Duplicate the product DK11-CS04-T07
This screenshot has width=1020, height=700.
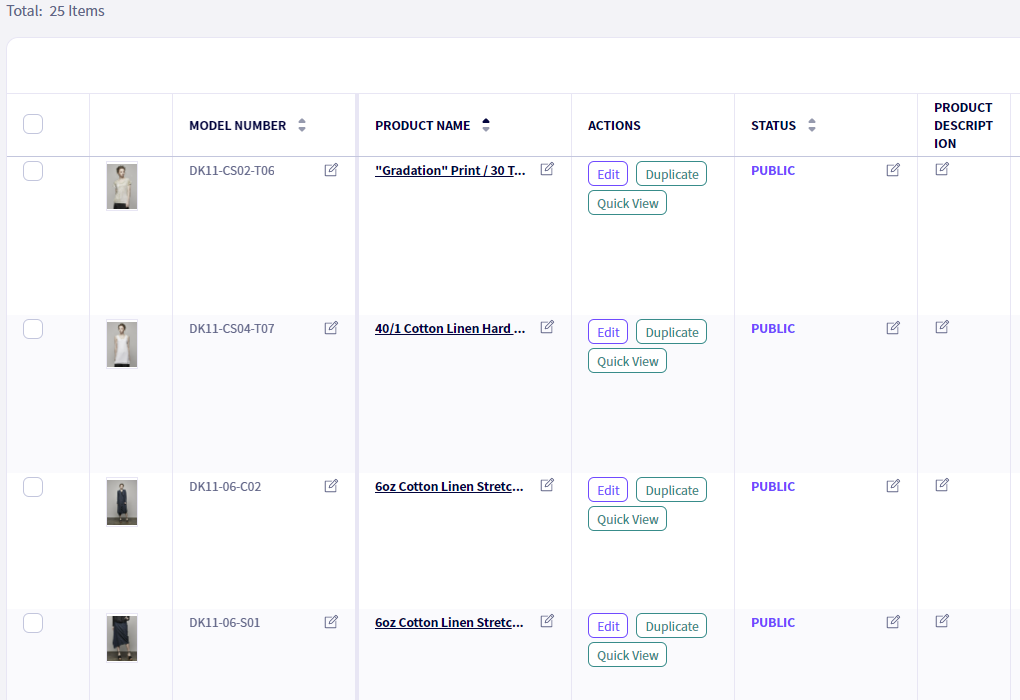671,332
